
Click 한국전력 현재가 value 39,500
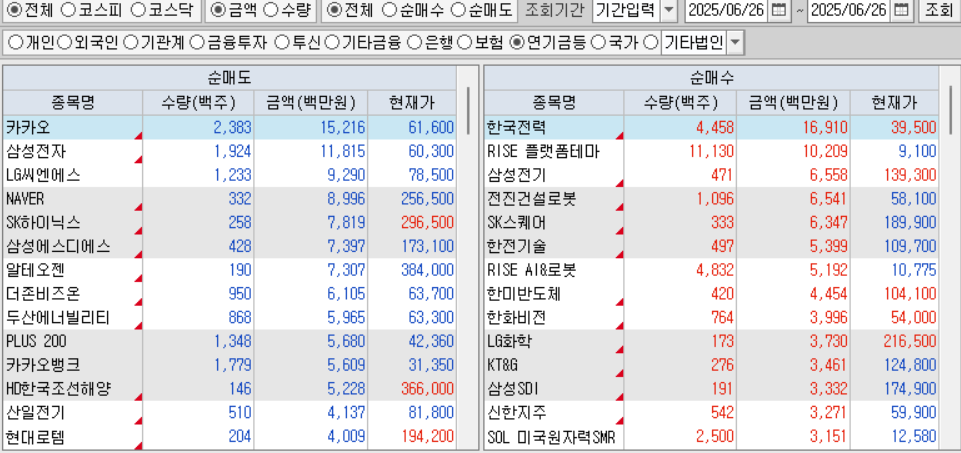click(913, 128)
